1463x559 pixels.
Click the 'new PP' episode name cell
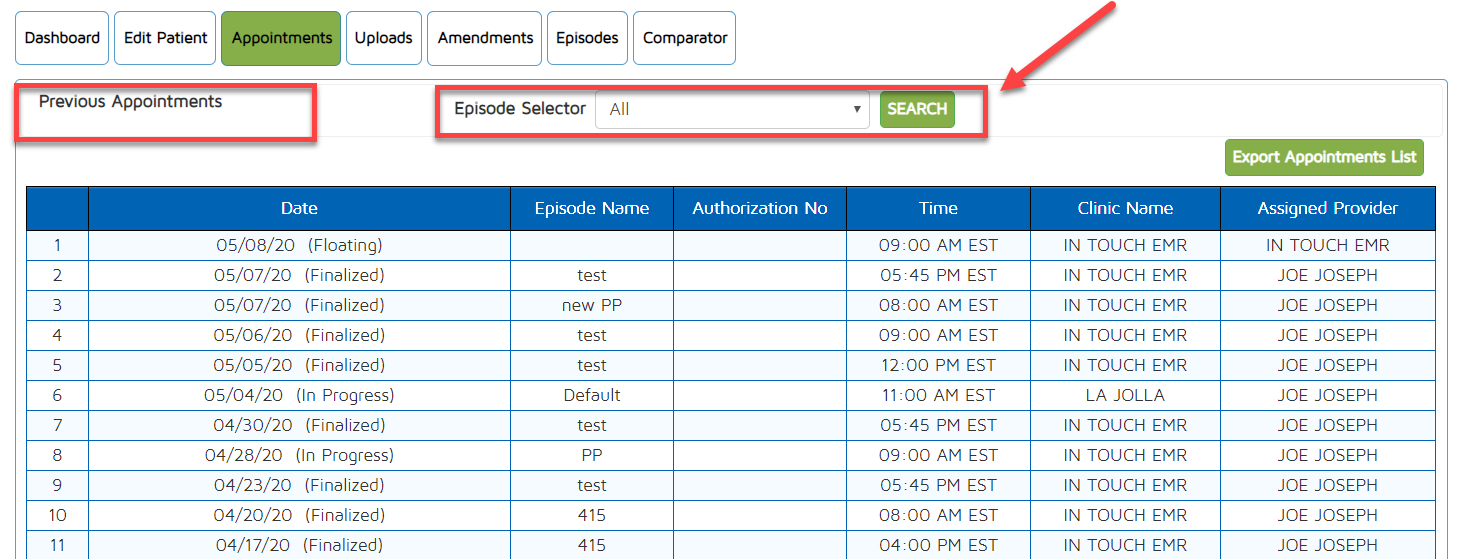click(591, 305)
